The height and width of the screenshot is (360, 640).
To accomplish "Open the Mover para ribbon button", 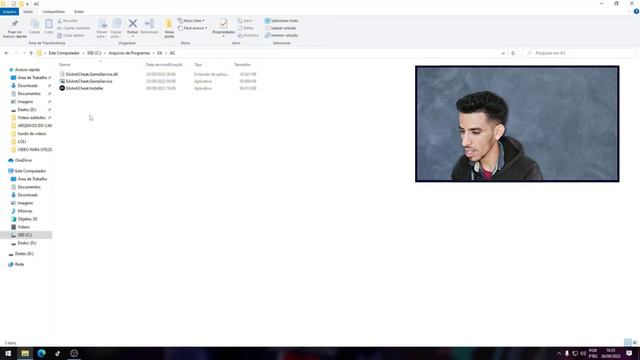I will point(102,28).
